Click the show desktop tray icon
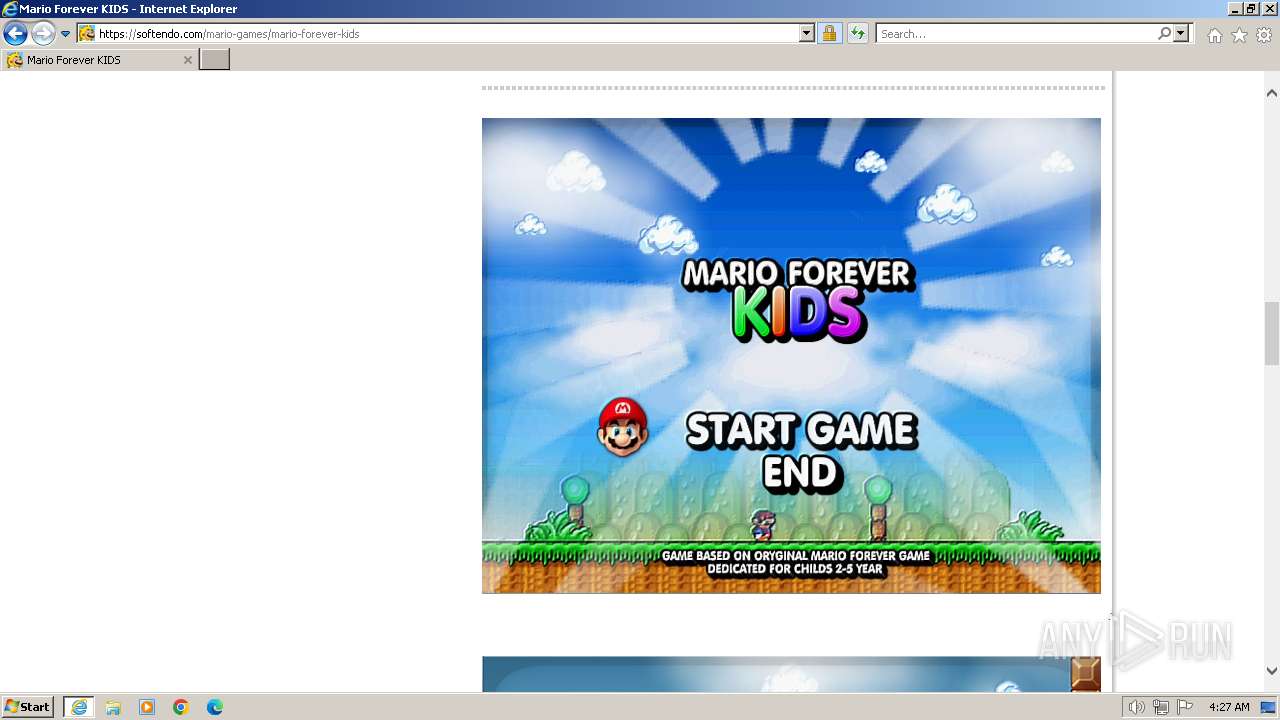This screenshot has width=1280, height=720. point(1269,707)
